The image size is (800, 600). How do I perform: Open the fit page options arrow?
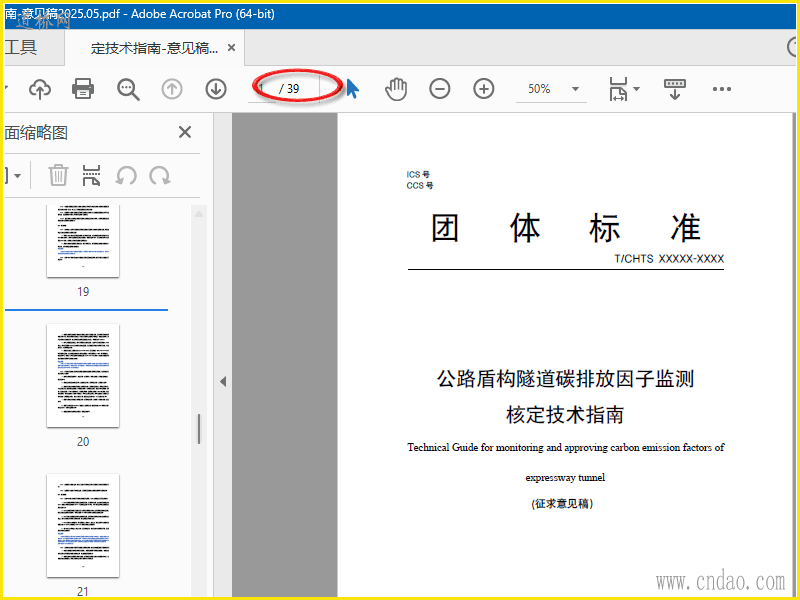click(x=636, y=89)
